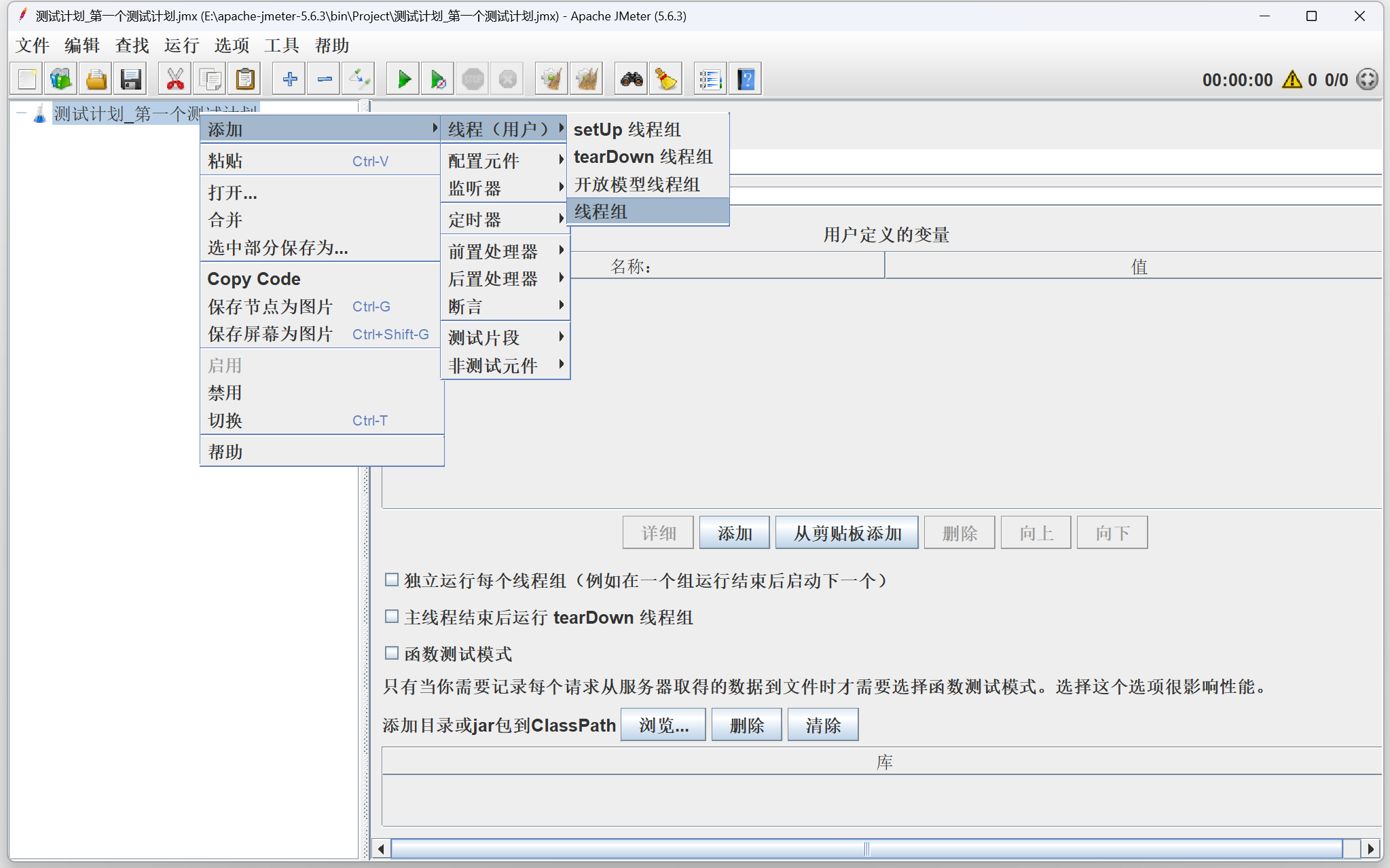Click the 名称 column header
The height and width of the screenshot is (868, 1390).
coord(632,266)
